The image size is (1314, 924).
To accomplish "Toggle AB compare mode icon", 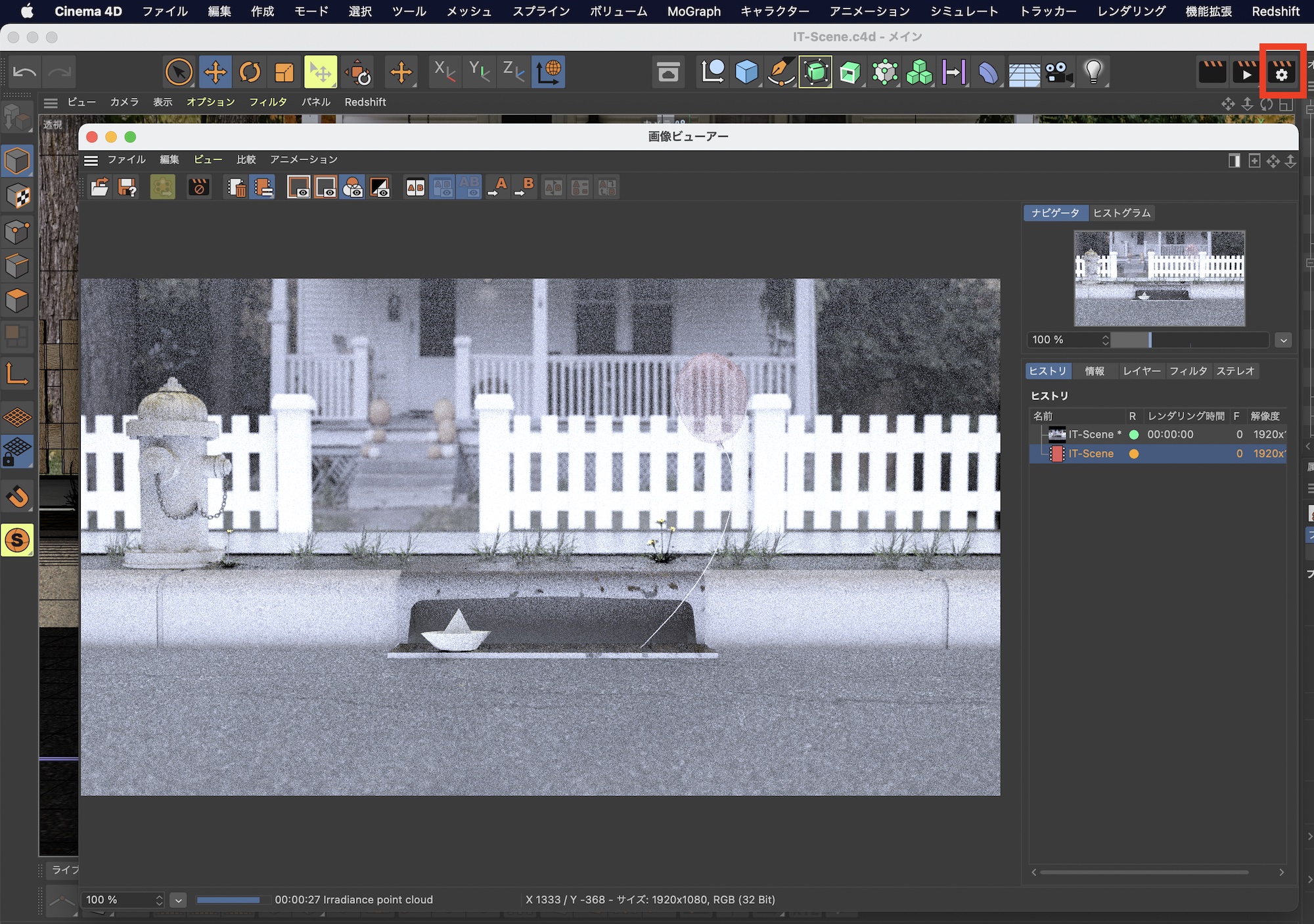I will (x=415, y=188).
